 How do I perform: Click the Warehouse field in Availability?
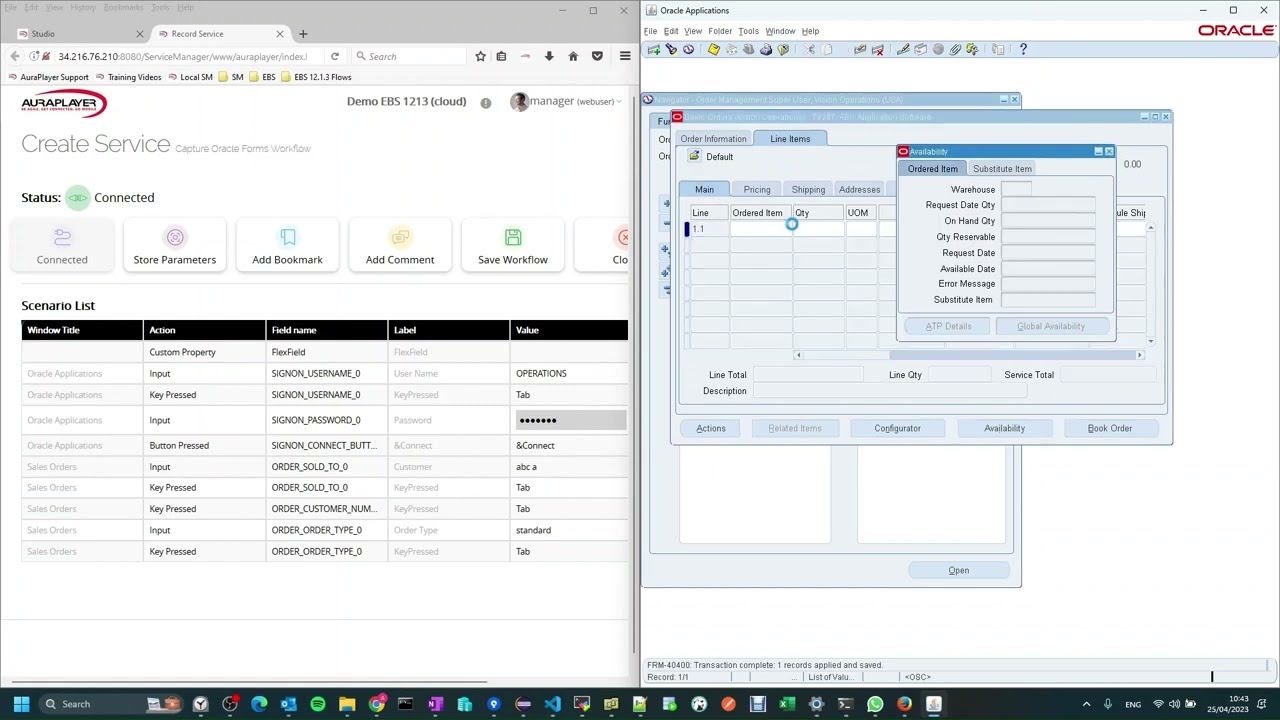[1016, 190]
